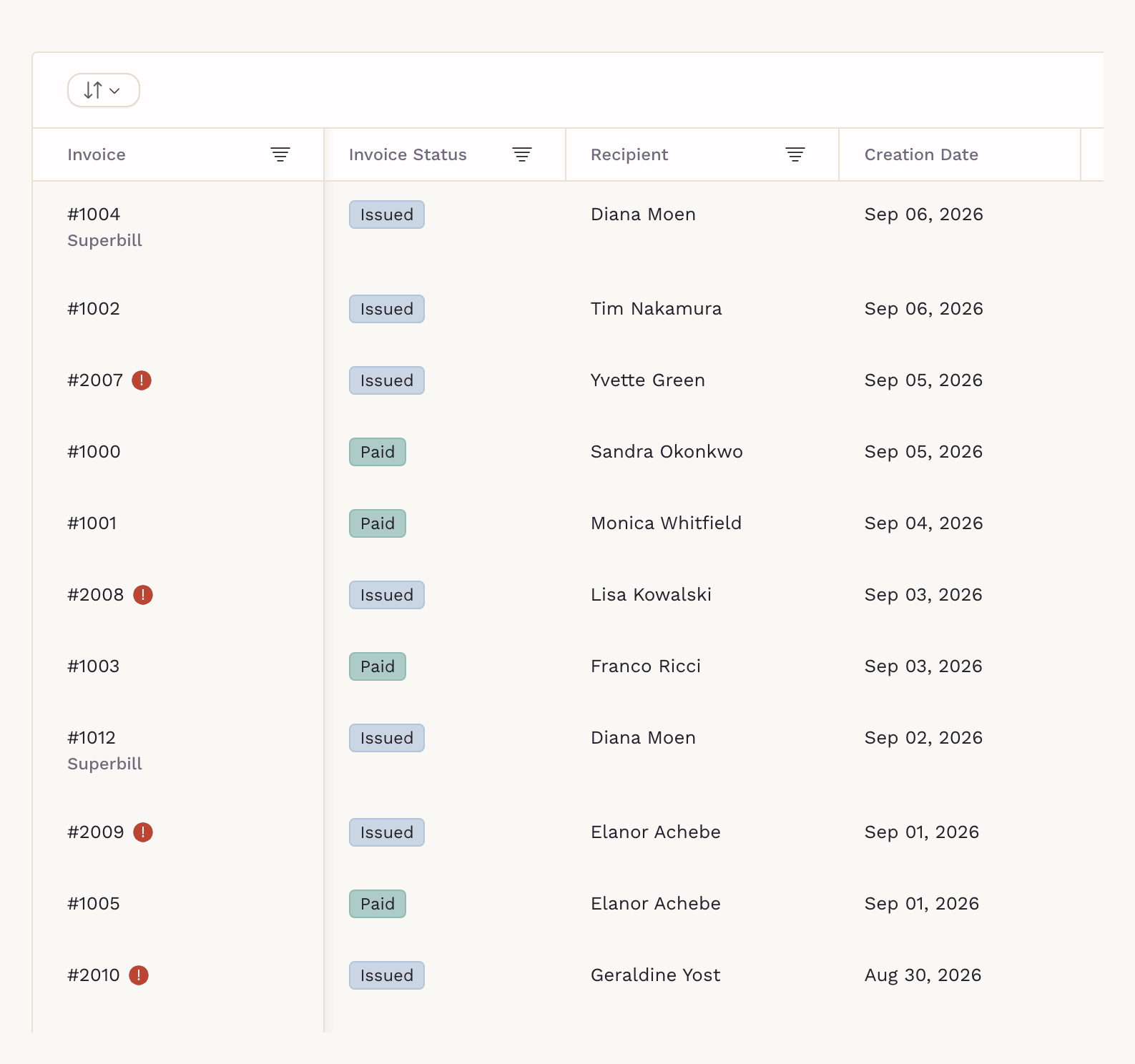Click Sep 06, 2026 date for #1004

click(923, 215)
